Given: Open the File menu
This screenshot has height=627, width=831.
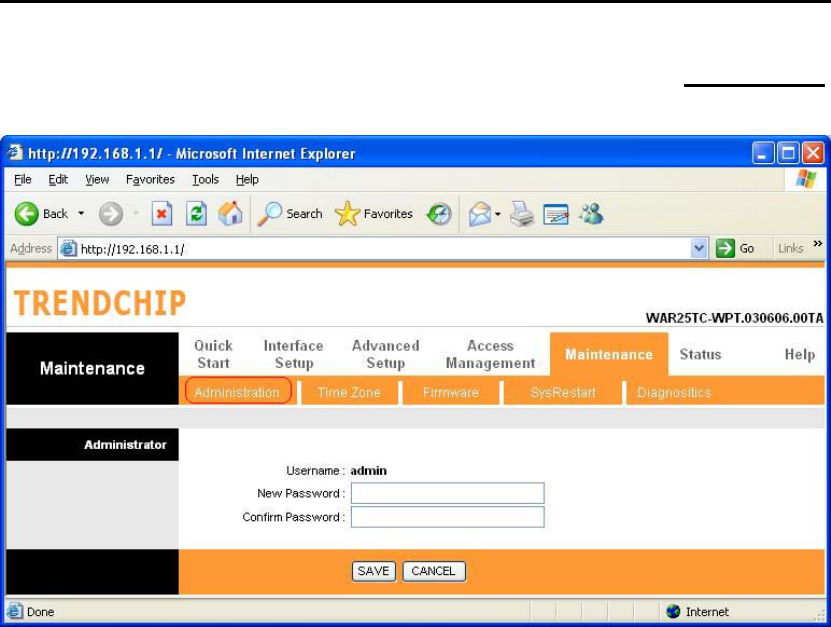Looking at the screenshot, I should (23, 179).
